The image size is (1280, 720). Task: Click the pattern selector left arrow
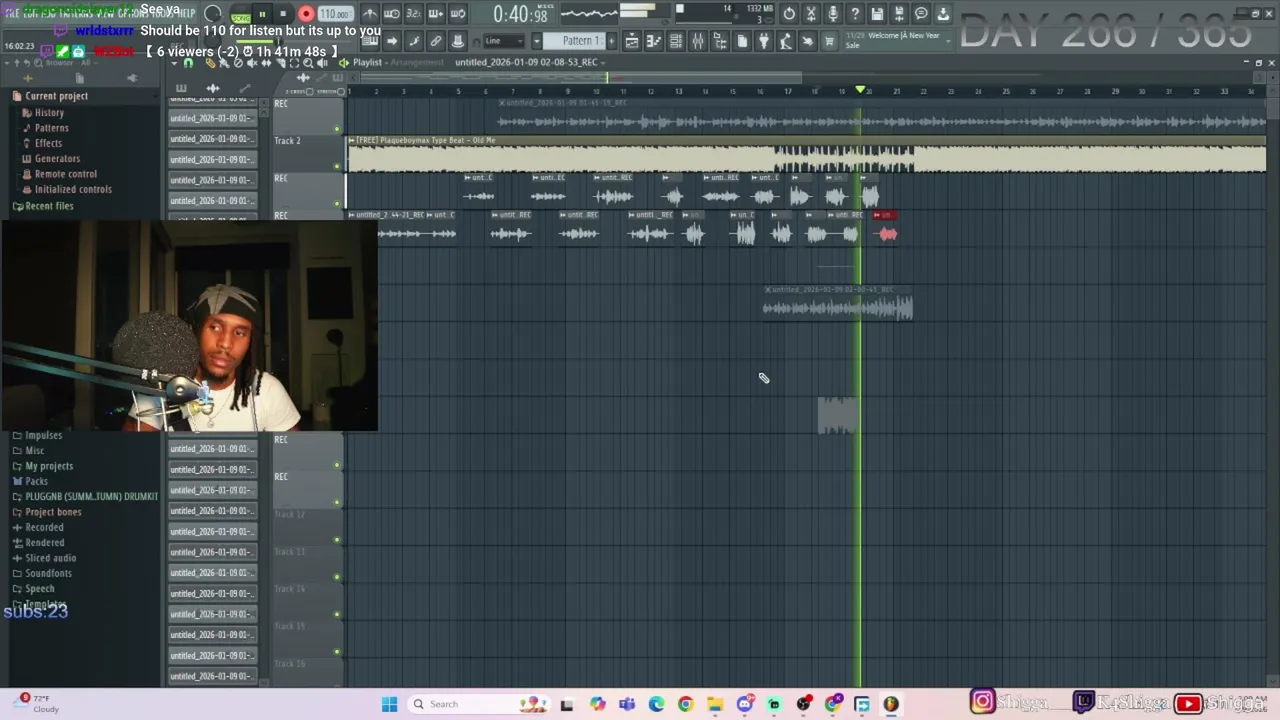click(536, 41)
